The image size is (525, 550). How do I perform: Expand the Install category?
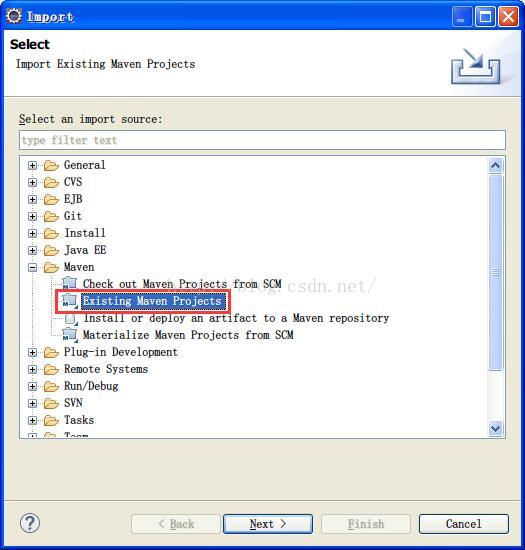32,233
